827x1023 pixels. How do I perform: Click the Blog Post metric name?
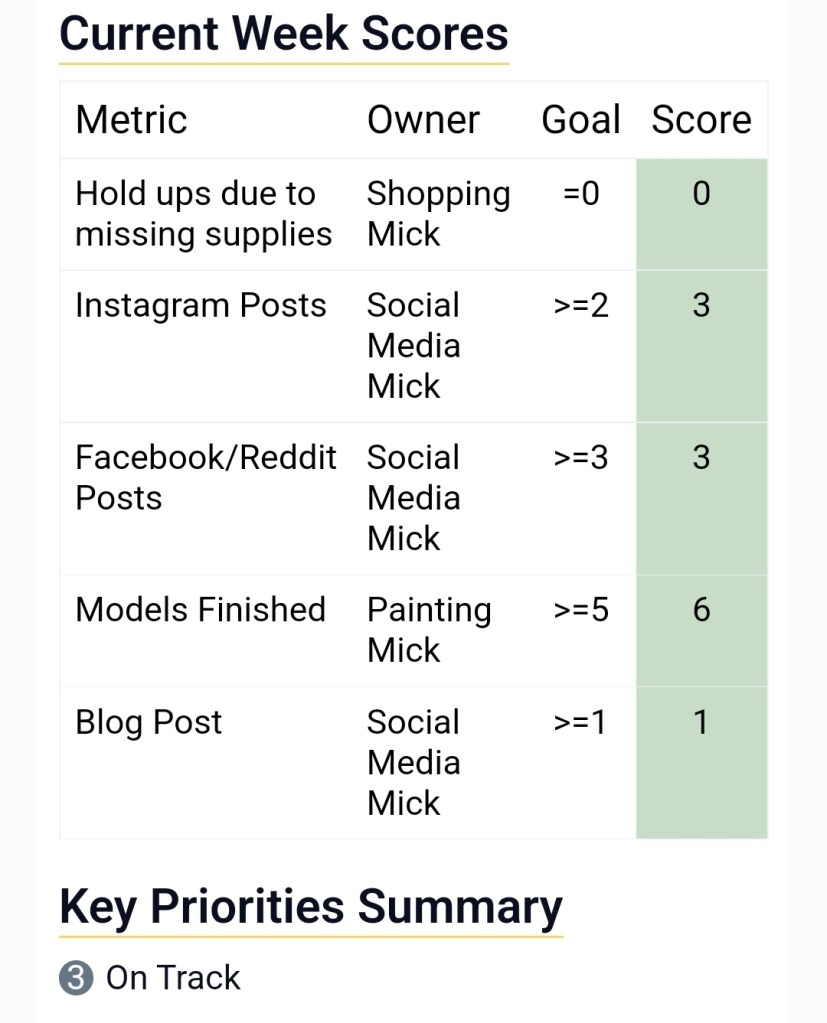coord(148,723)
